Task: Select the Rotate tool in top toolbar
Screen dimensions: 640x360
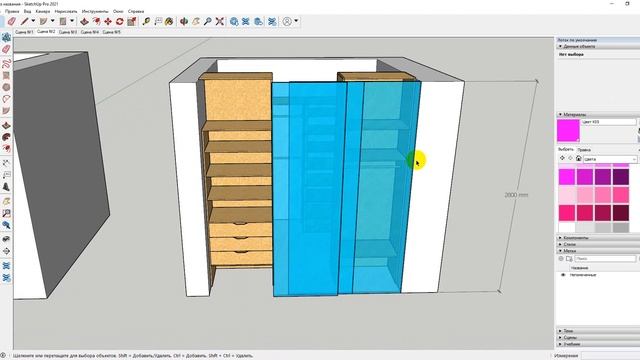Action: point(120,21)
